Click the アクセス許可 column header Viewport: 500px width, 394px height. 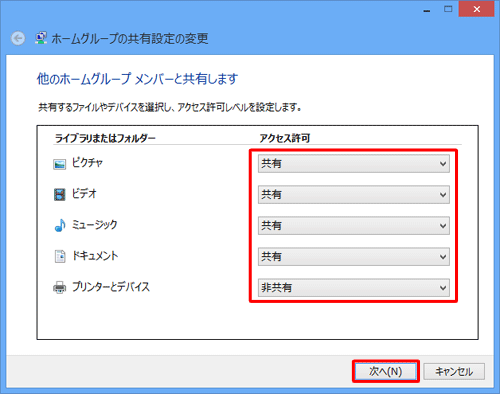coord(285,138)
